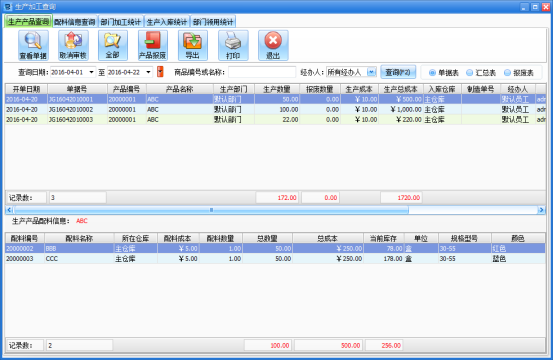The image size is (553, 360).
Task: Open the 部门加工统计 tab
Action: coord(121,22)
